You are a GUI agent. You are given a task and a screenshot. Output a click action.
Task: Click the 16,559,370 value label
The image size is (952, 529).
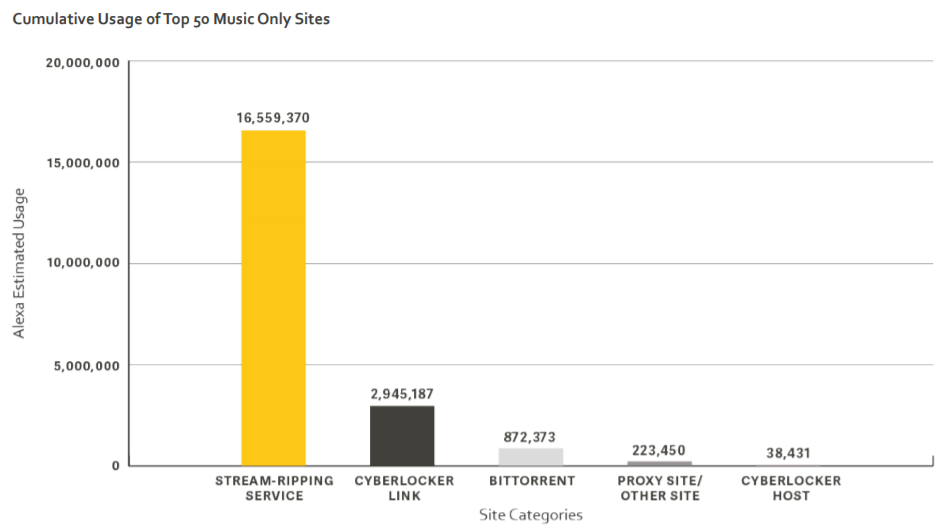point(273,118)
